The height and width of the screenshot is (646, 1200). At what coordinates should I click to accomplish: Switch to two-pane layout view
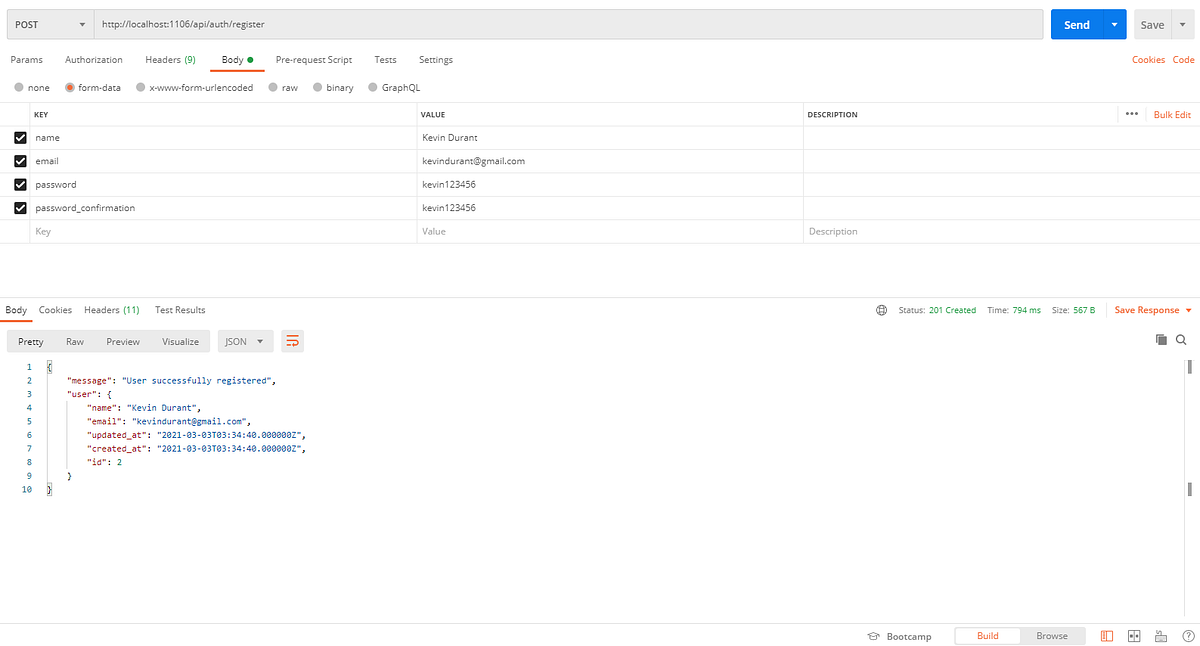1134,636
